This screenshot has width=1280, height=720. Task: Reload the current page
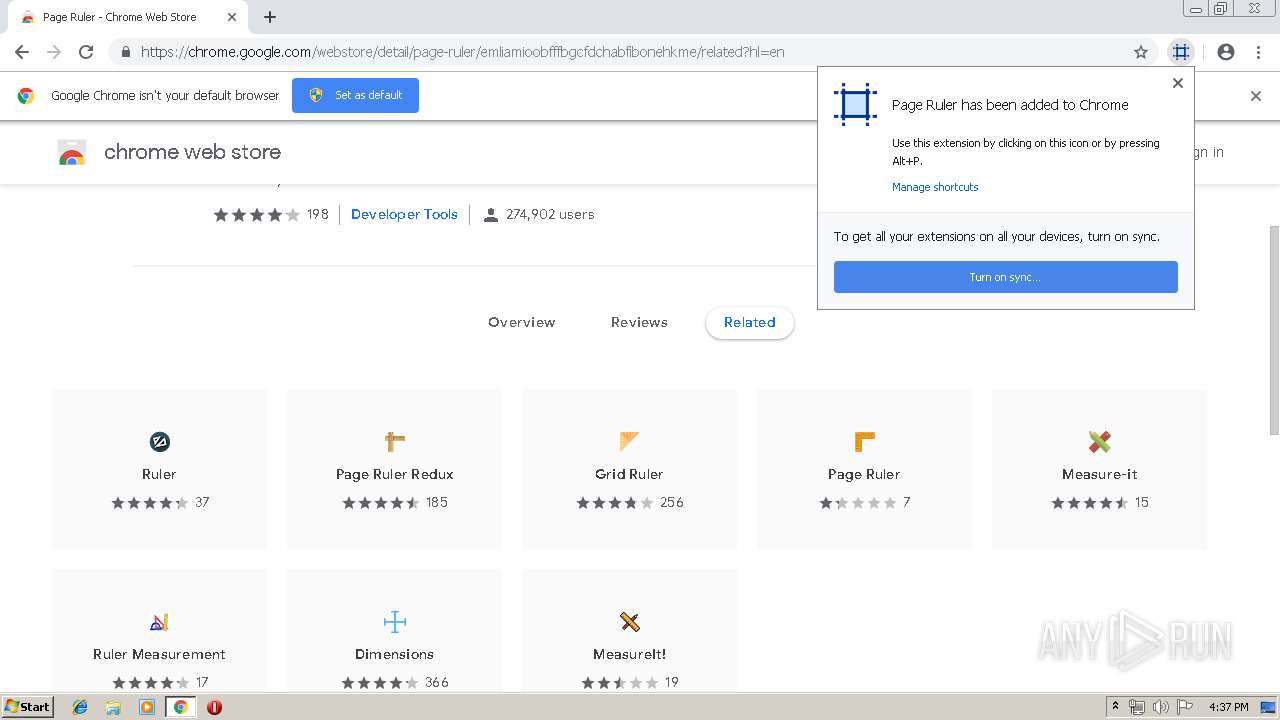click(x=86, y=52)
